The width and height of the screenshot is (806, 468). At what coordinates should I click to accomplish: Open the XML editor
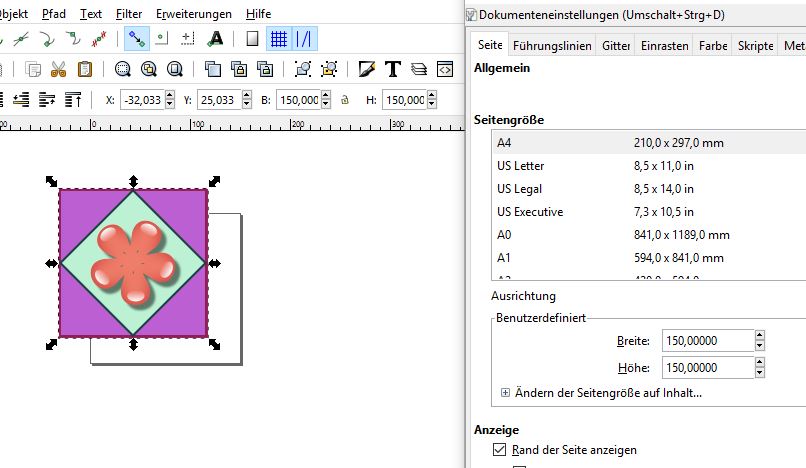[445, 69]
